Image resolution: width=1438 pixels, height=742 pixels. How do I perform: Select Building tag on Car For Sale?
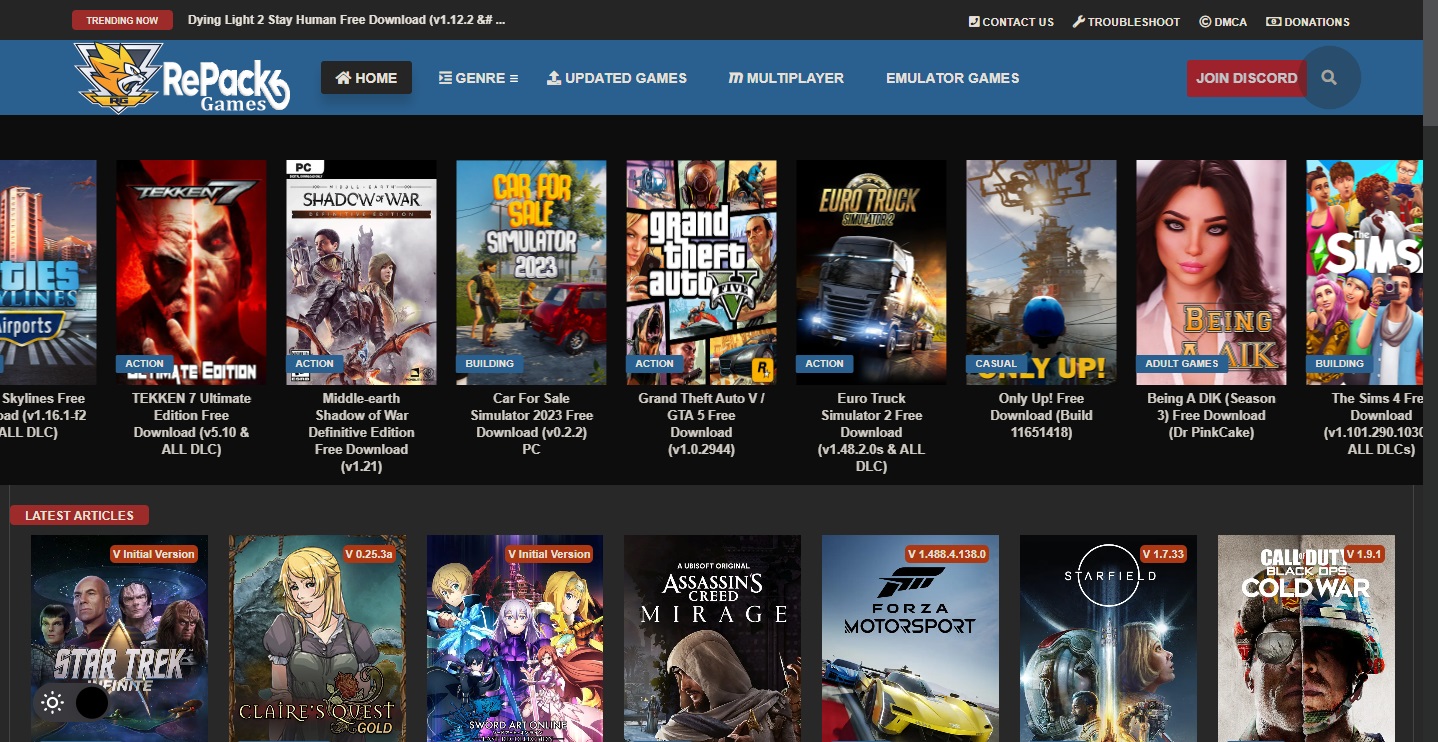pos(490,364)
